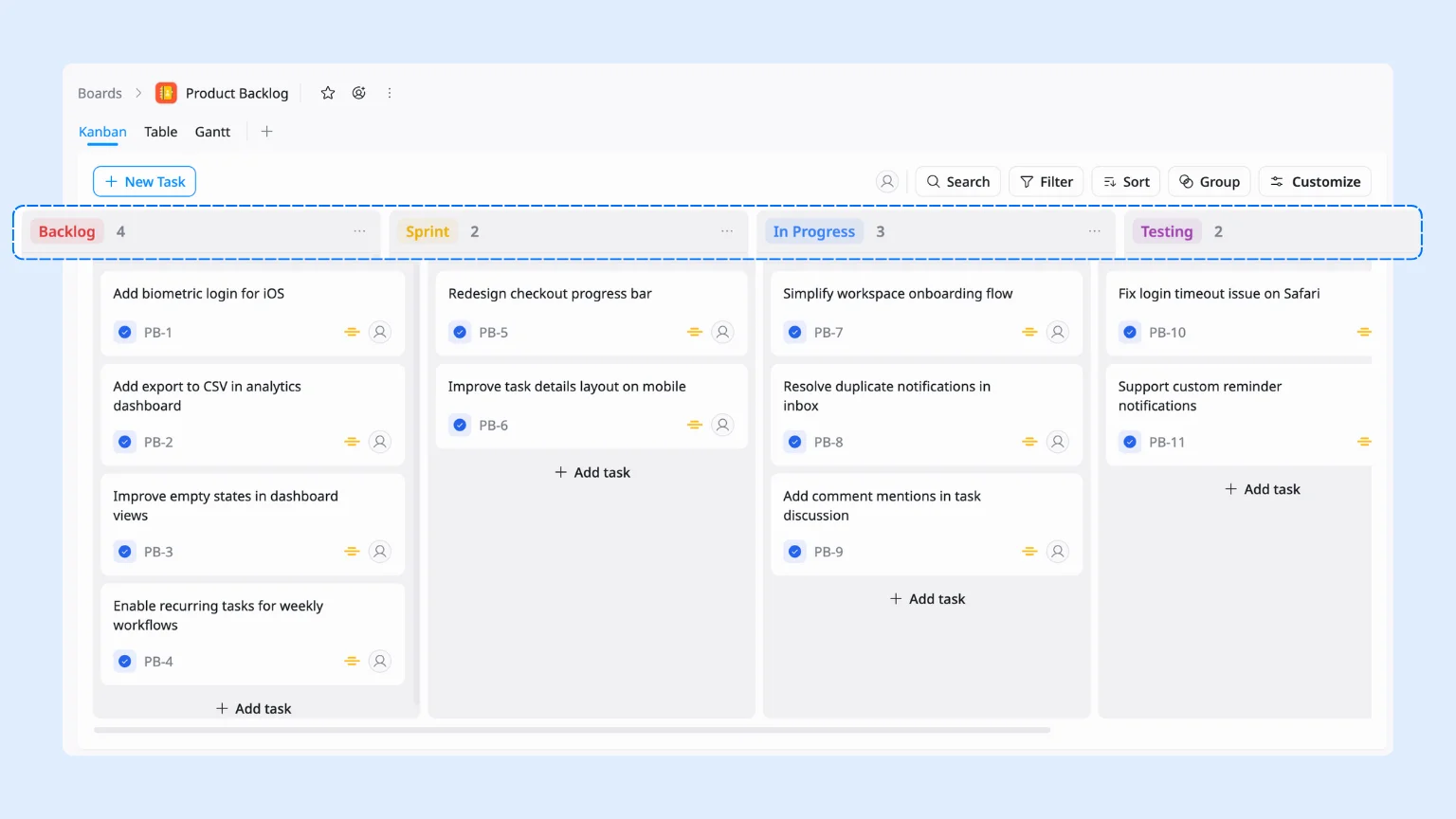The image size is (1456, 819).
Task: Click assignee avatar on PB-6 card
Action: click(723, 425)
